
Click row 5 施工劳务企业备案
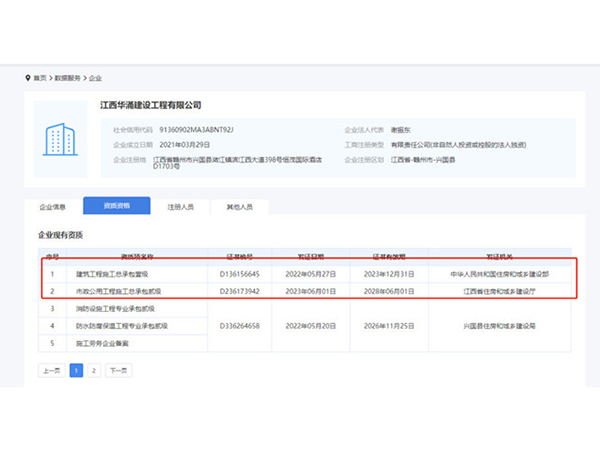(x=102, y=343)
